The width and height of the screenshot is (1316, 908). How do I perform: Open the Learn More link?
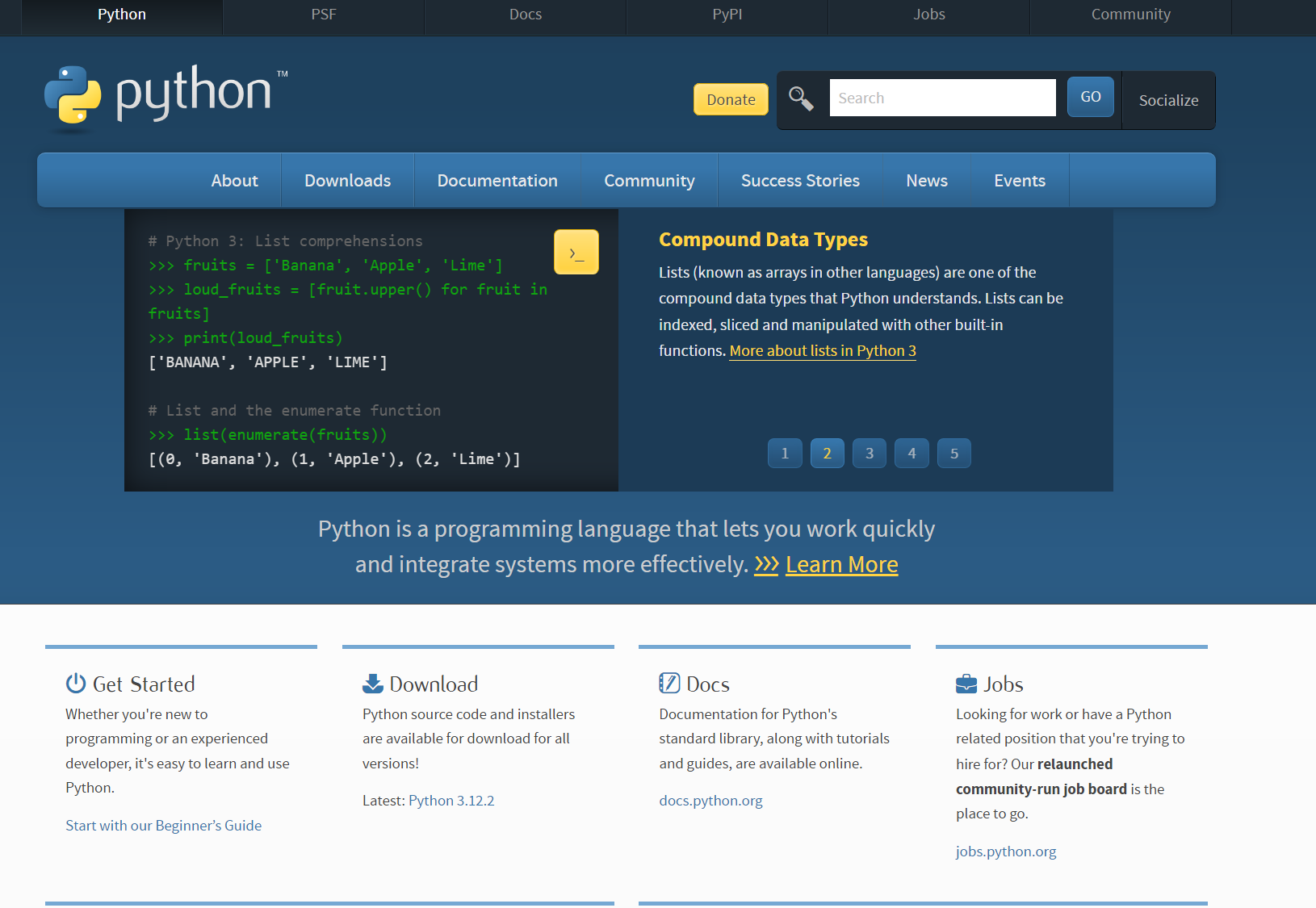coord(841,564)
